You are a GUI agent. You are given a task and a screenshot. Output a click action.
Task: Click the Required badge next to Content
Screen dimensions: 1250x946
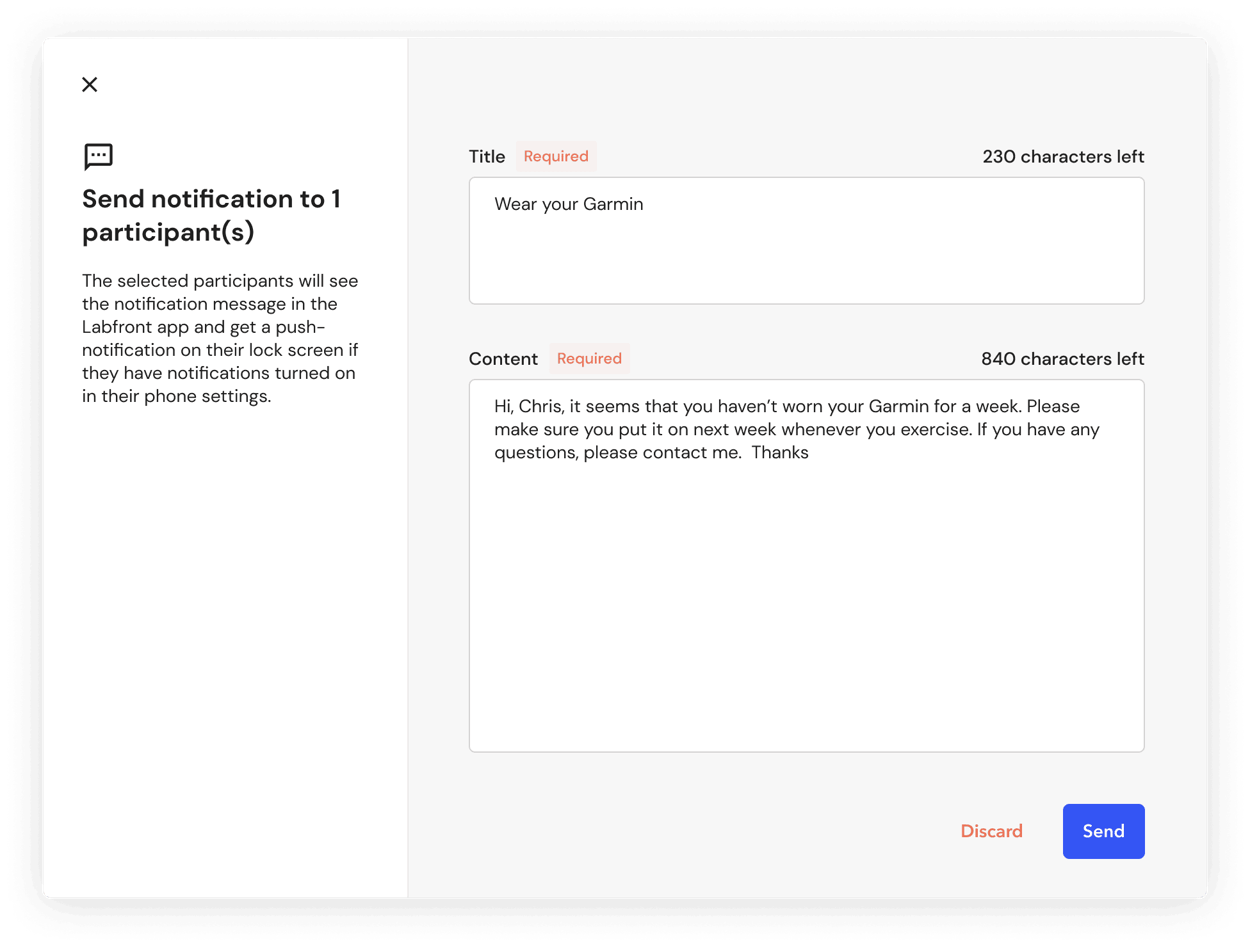[589, 358]
